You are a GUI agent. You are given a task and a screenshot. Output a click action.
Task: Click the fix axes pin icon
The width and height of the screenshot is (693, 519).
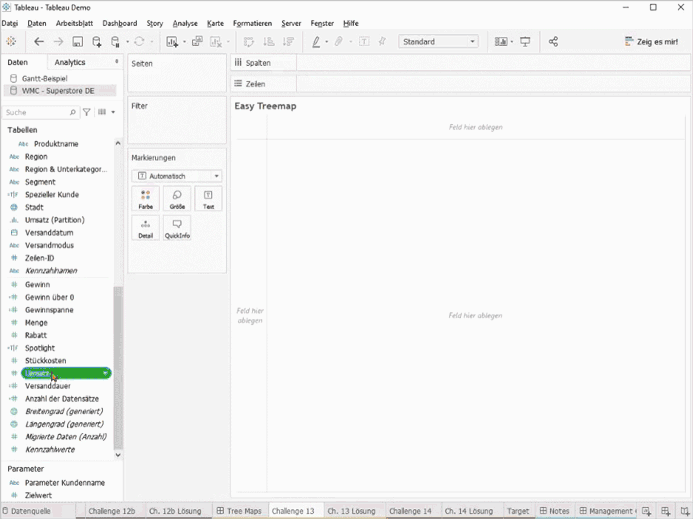point(382,42)
